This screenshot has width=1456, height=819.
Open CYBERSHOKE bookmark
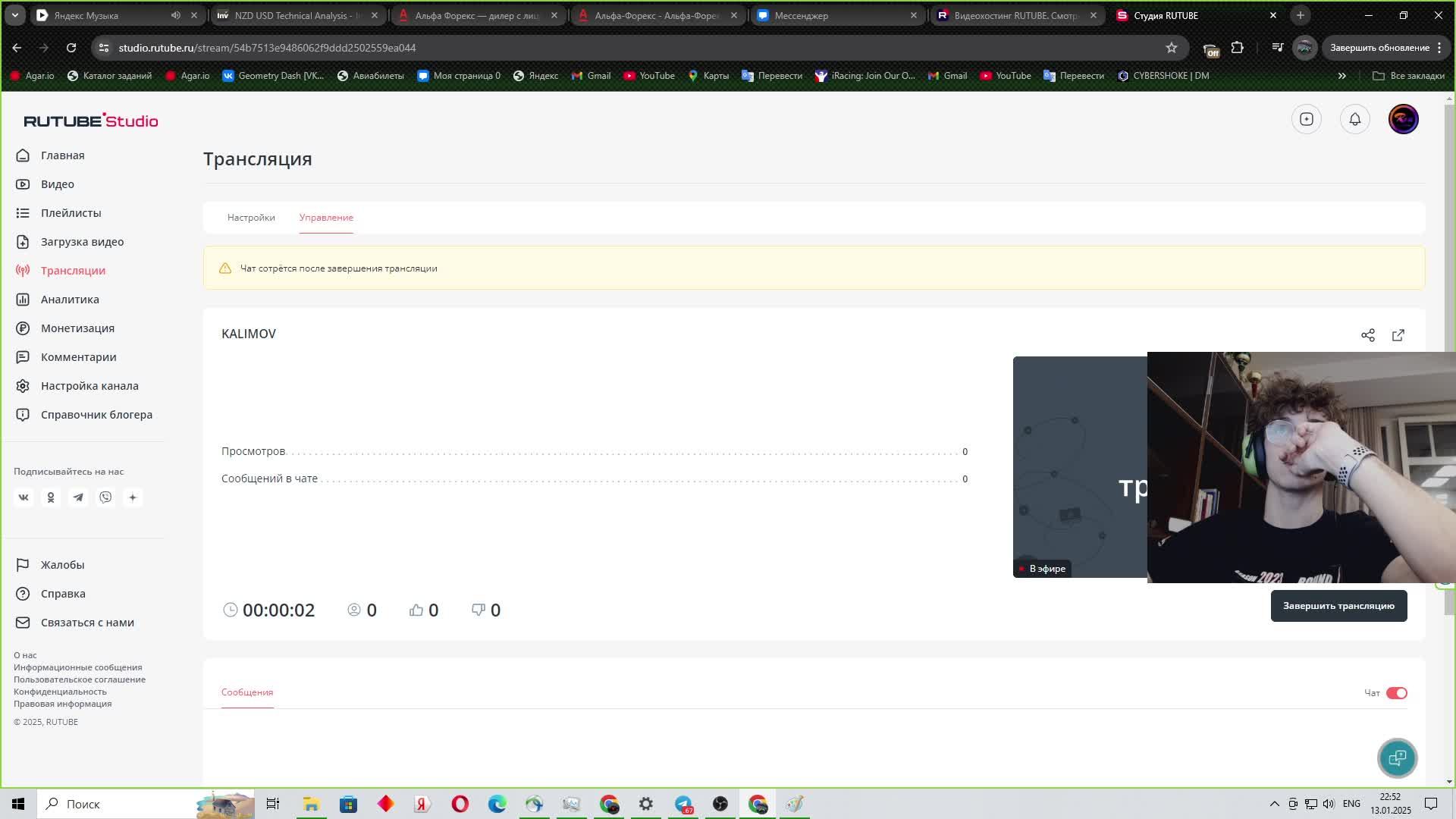(x=1163, y=76)
